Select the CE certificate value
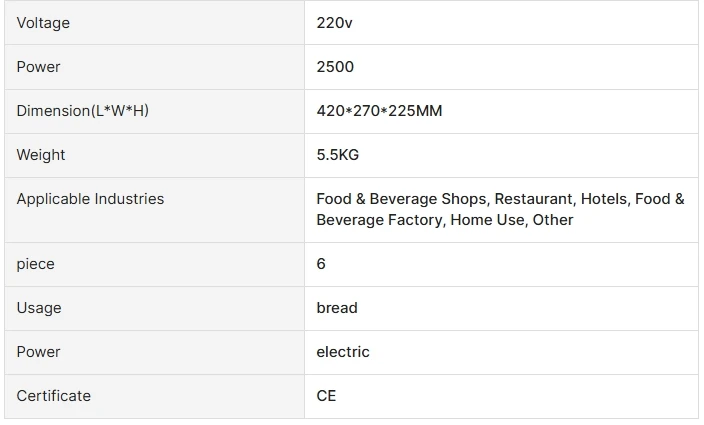This screenshot has height=425, width=704. [x=326, y=396]
